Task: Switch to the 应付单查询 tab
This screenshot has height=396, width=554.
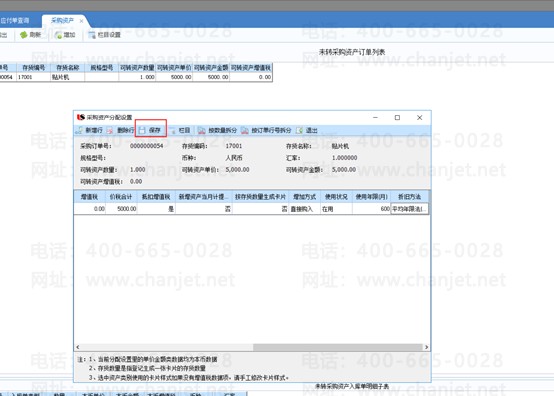Action: tap(15, 20)
